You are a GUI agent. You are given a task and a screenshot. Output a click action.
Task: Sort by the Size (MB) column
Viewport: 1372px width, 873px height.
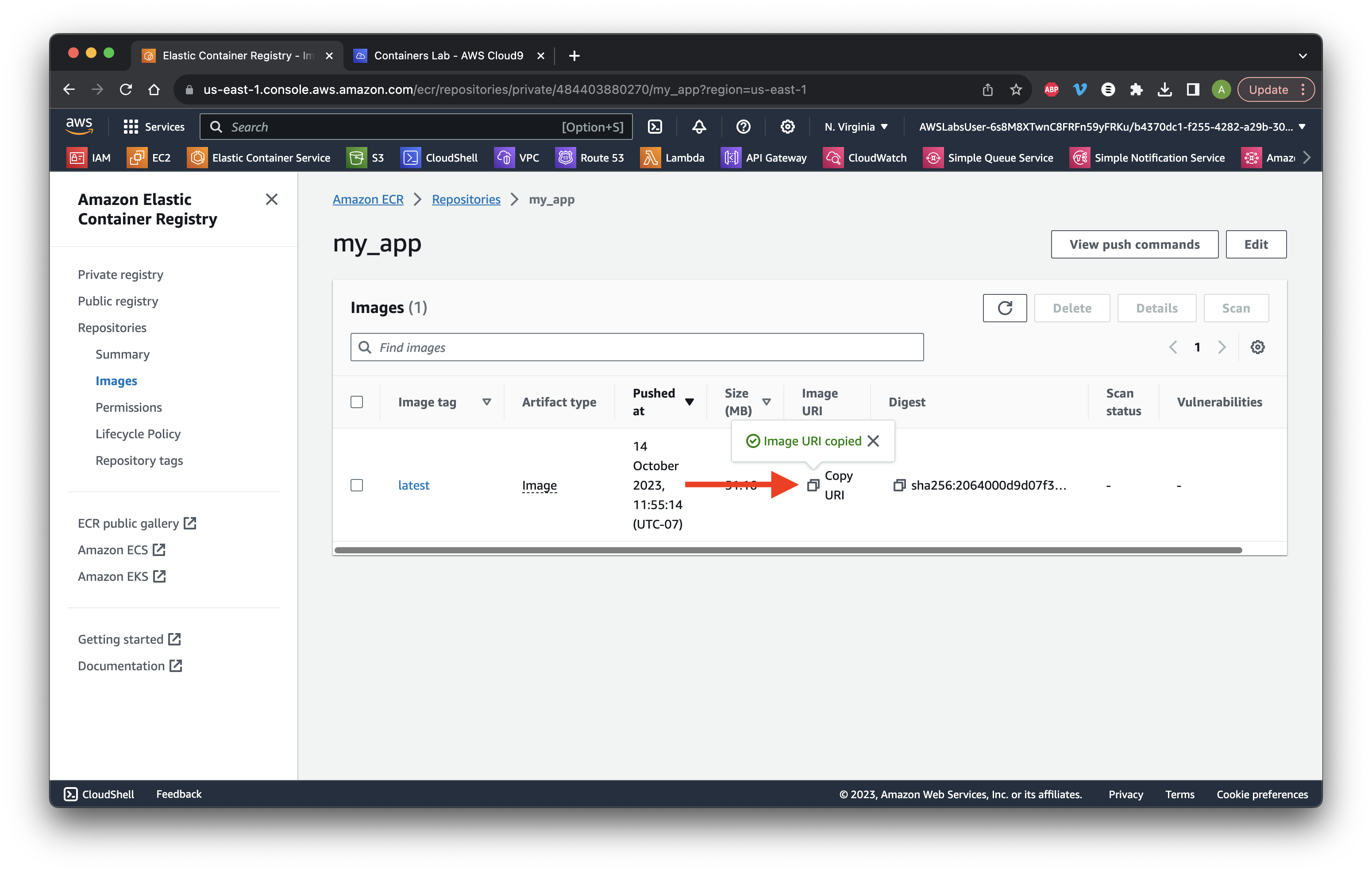(767, 402)
